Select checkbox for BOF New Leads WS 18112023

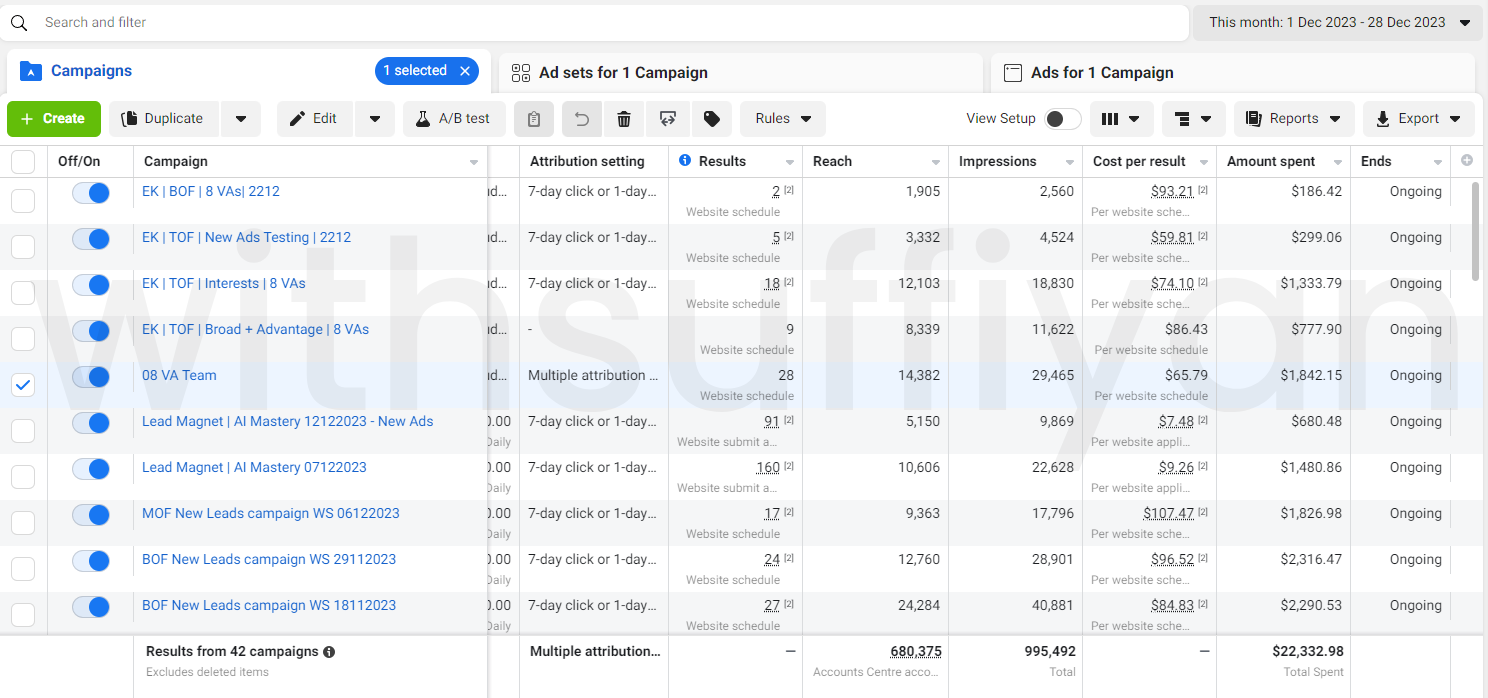pyautogui.click(x=23, y=615)
